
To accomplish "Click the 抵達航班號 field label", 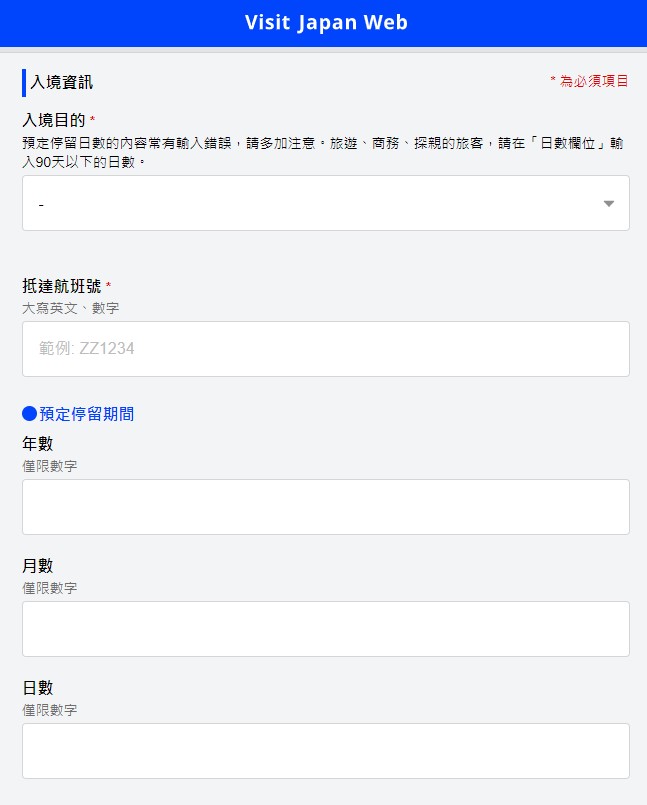I will click(x=61, y=286).
